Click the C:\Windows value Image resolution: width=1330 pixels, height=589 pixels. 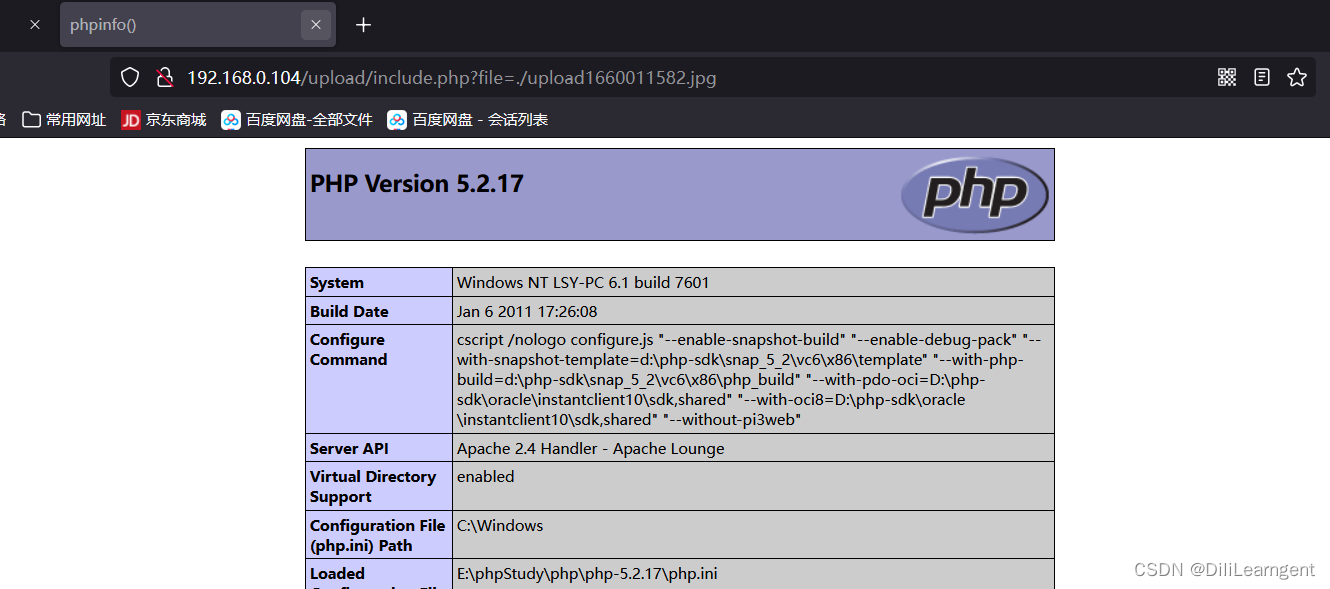pyautogui.click(x=500, y=525)
